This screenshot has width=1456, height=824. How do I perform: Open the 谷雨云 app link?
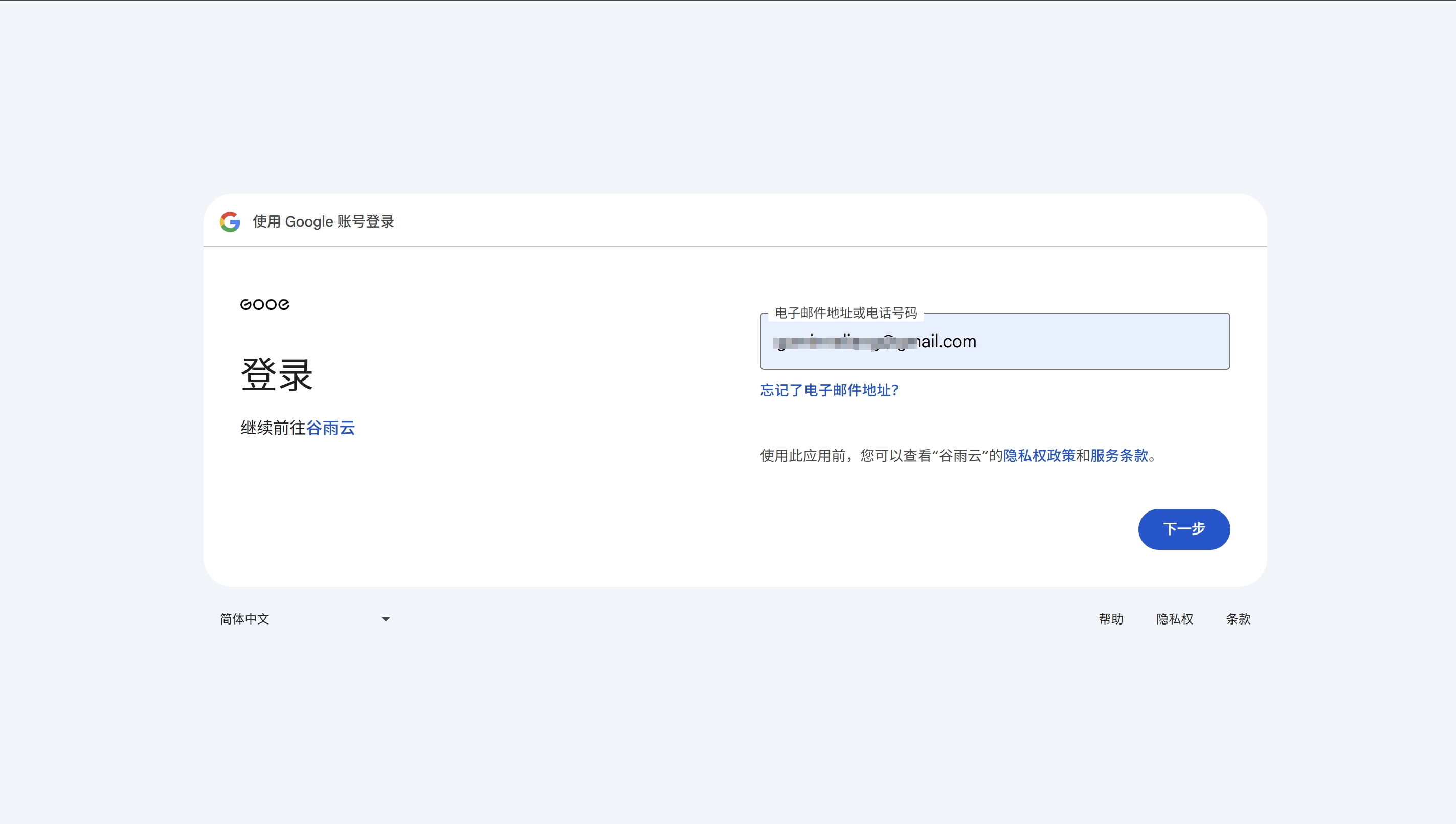[x=331, y=429]
